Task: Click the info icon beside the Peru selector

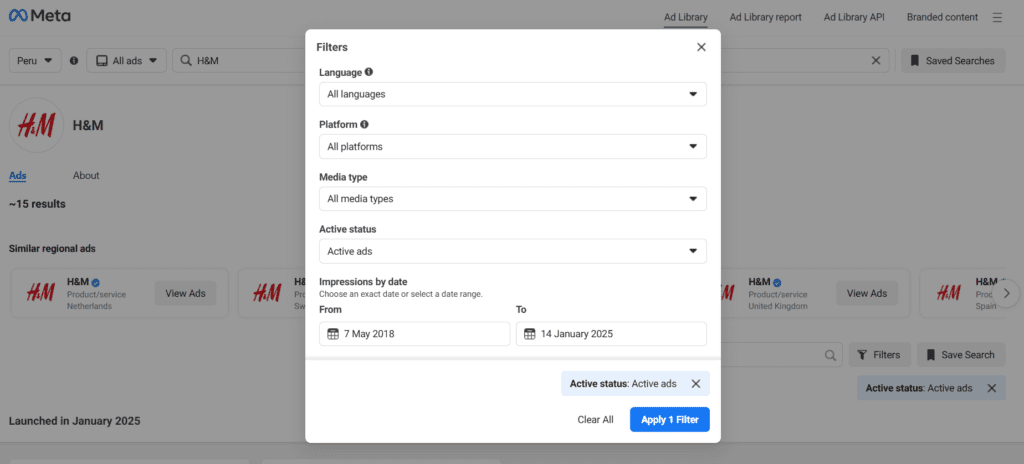Action: click(x=74, y=61)
